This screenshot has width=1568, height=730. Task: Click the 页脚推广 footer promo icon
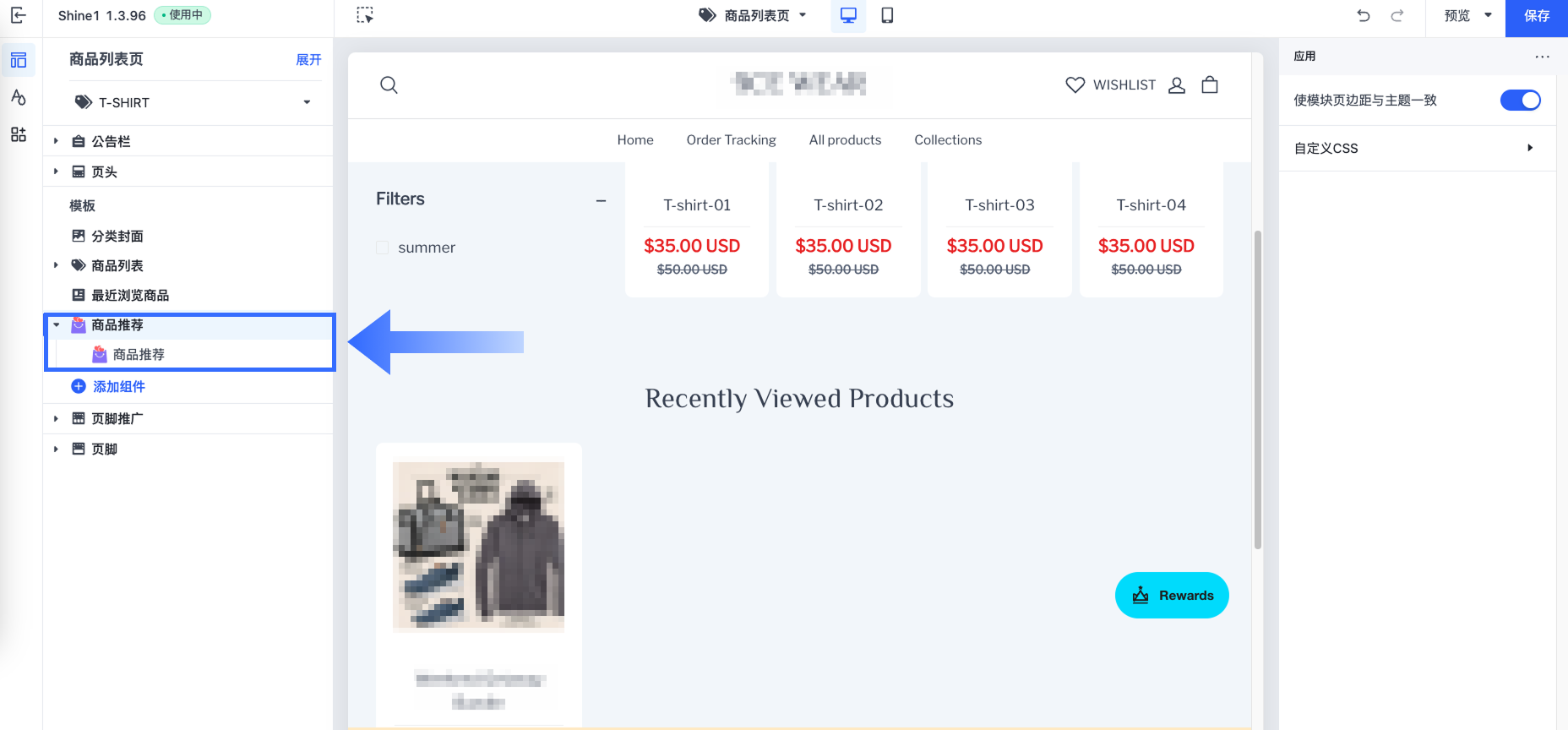(x=79, y=418)
